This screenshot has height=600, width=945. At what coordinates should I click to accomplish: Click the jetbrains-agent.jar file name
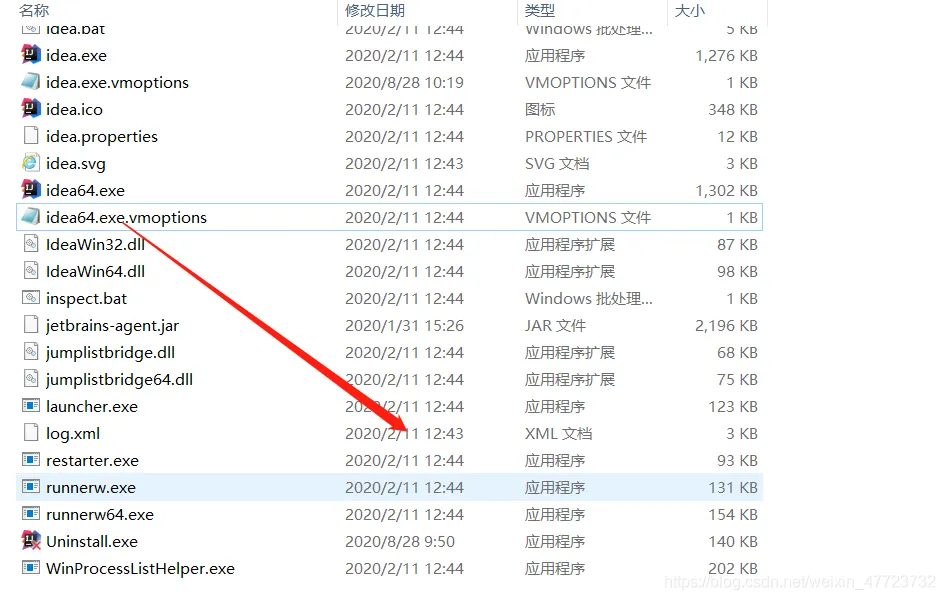coord(113,326)
